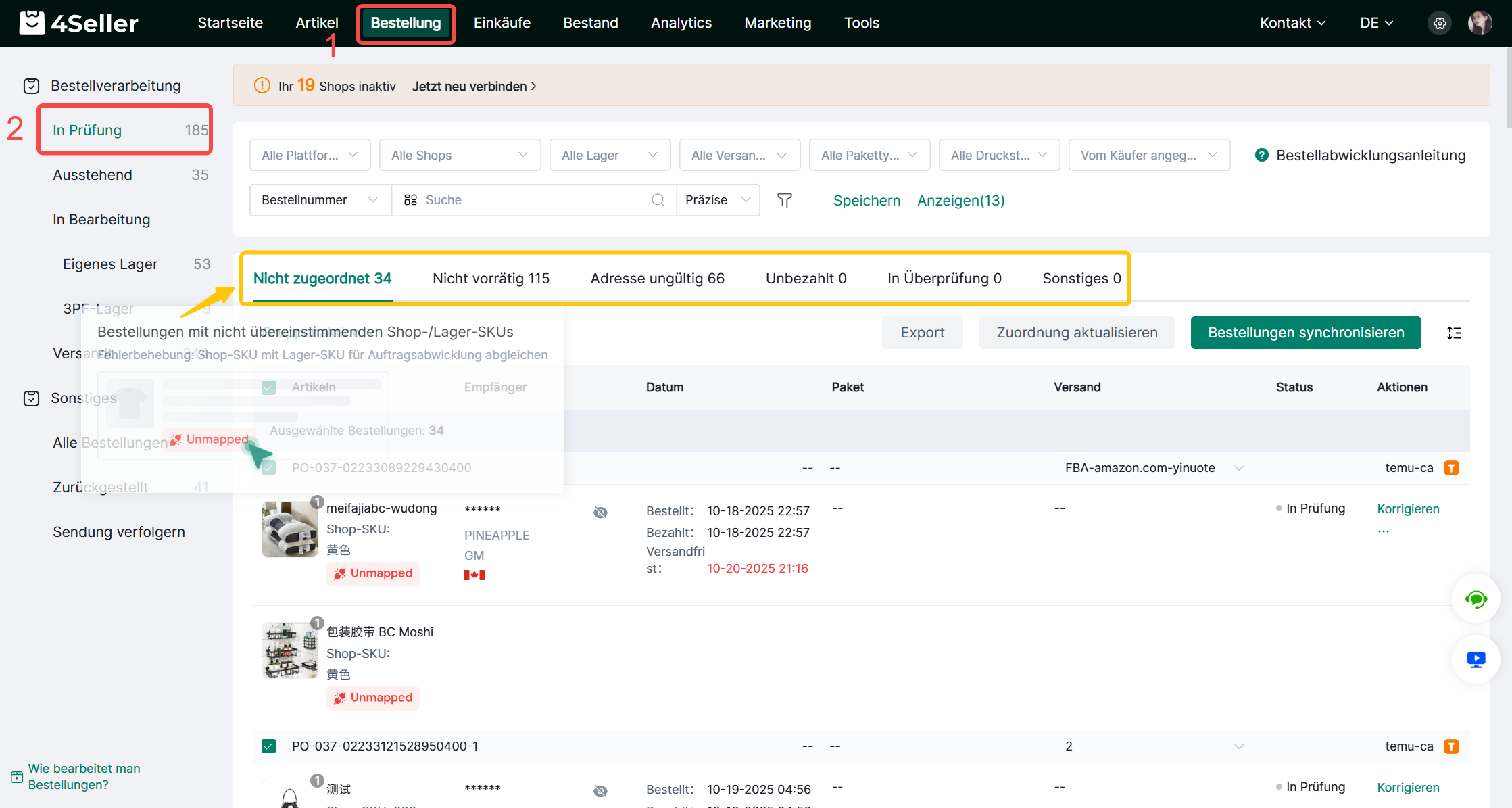Click the 4Seller logo
1512x808 pixels.
coord(79,23)
